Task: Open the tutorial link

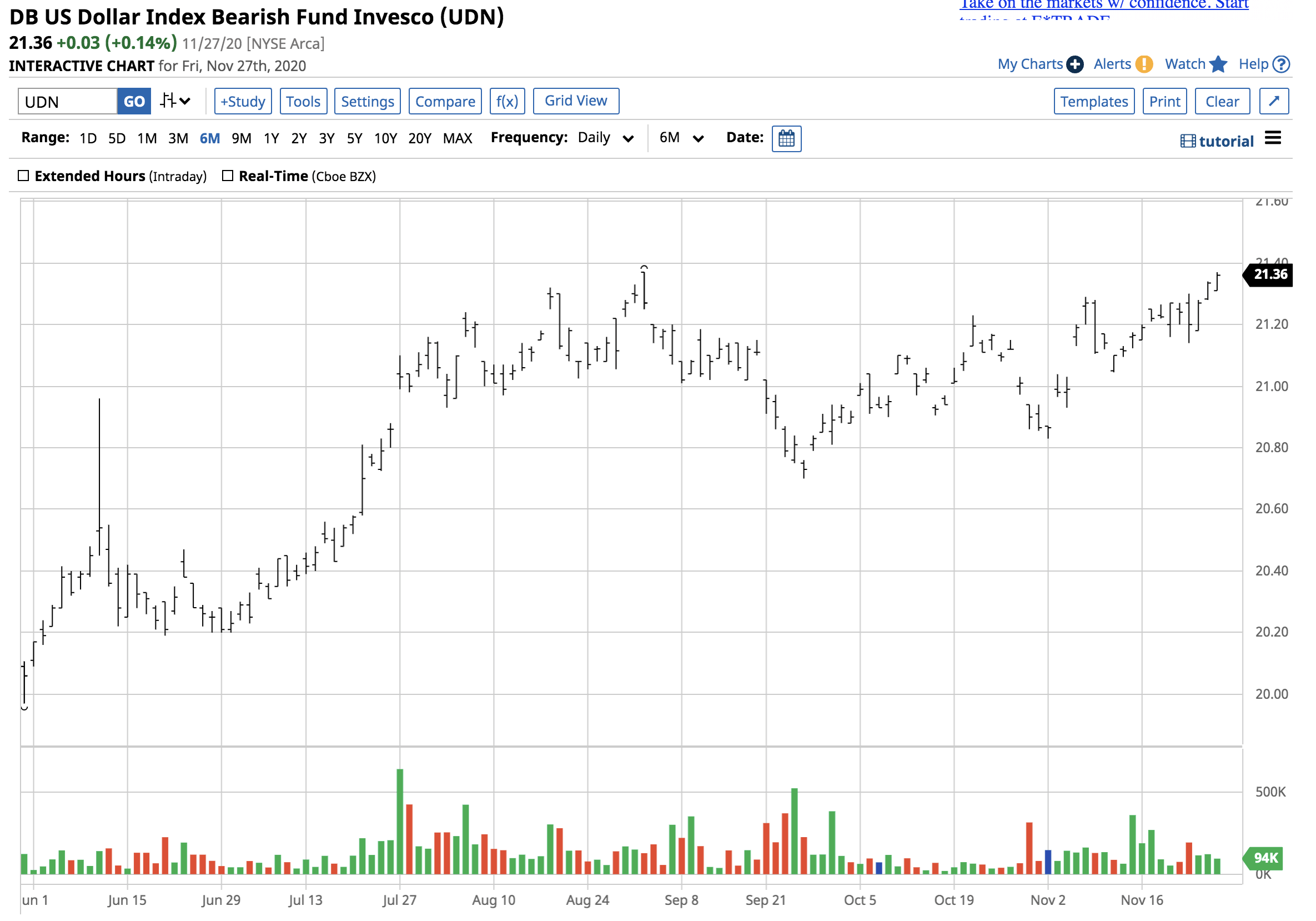Action: click(1226, 141)
